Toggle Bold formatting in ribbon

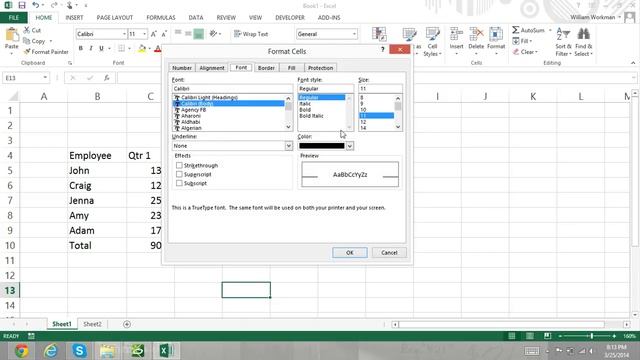[81, 49]
